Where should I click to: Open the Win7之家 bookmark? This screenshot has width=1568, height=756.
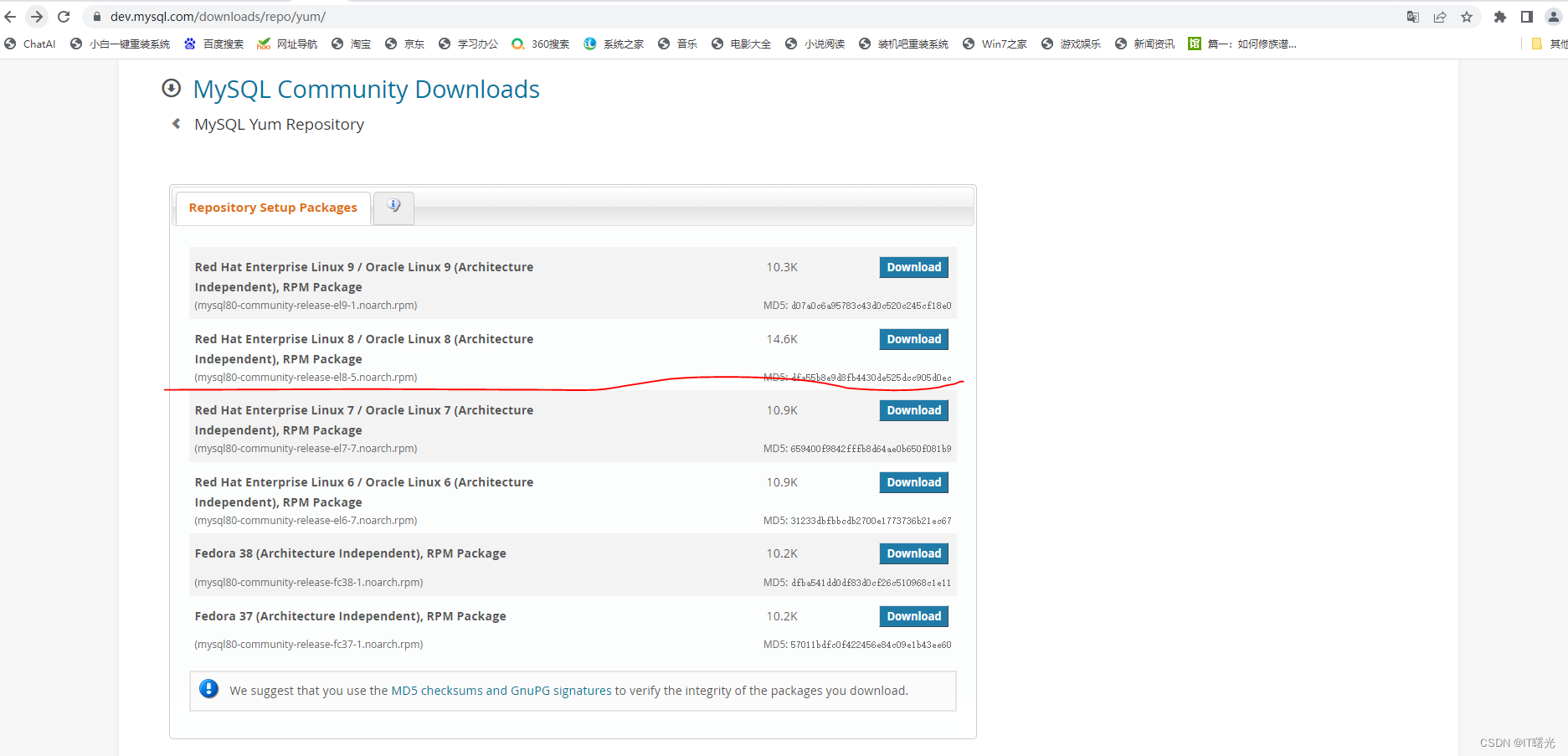(995, 44)
